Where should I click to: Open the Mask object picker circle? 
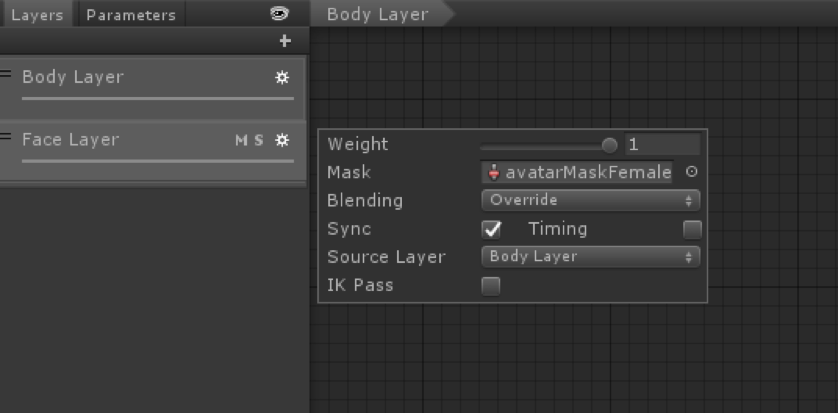pos(691,172)
